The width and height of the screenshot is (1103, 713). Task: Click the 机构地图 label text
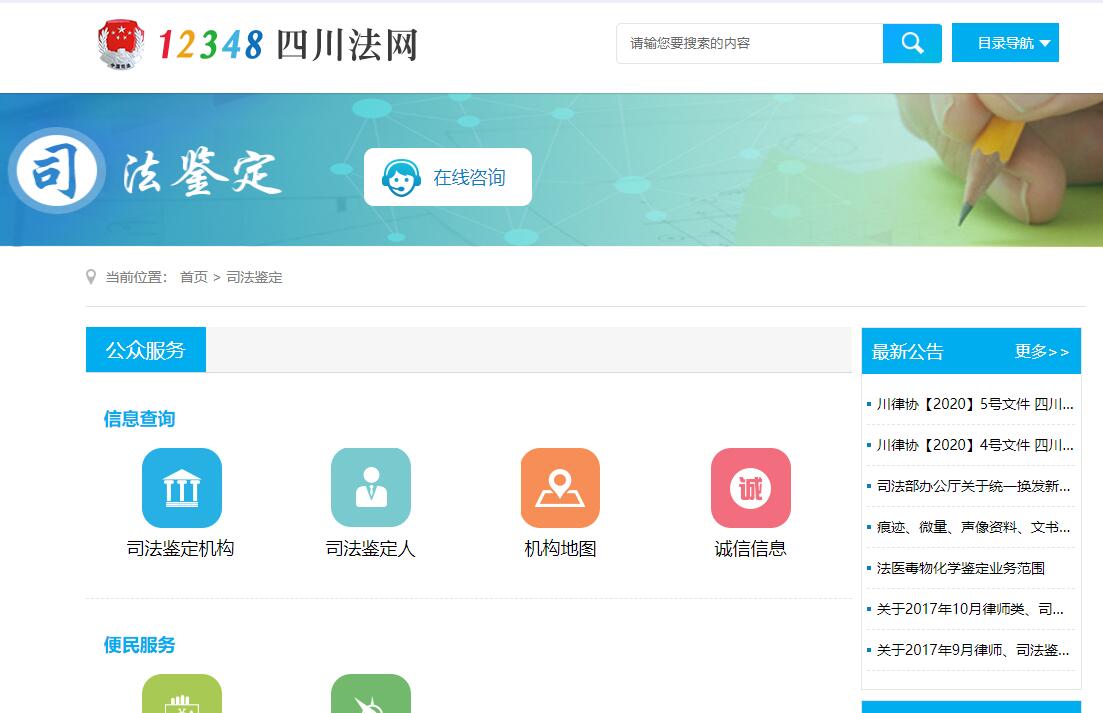point(560,548)
